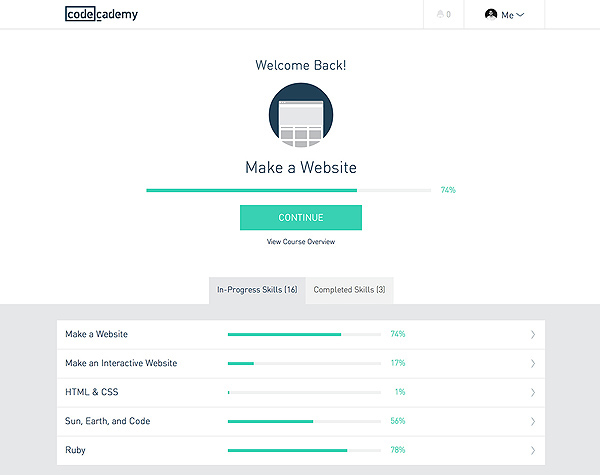Switch to In-Progress Skills tab
This screenshot has width=600, height=475.
click(x=257, y=290)
